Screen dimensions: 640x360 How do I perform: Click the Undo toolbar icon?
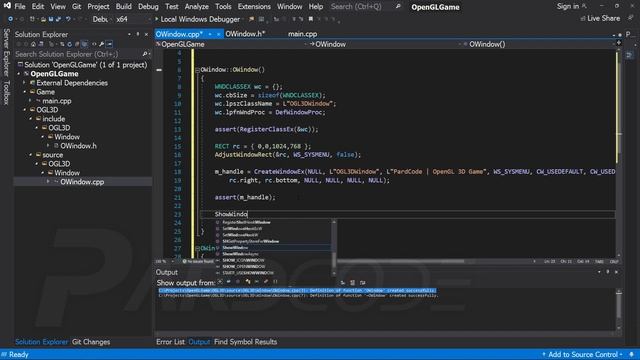click(x=68, y=19)
